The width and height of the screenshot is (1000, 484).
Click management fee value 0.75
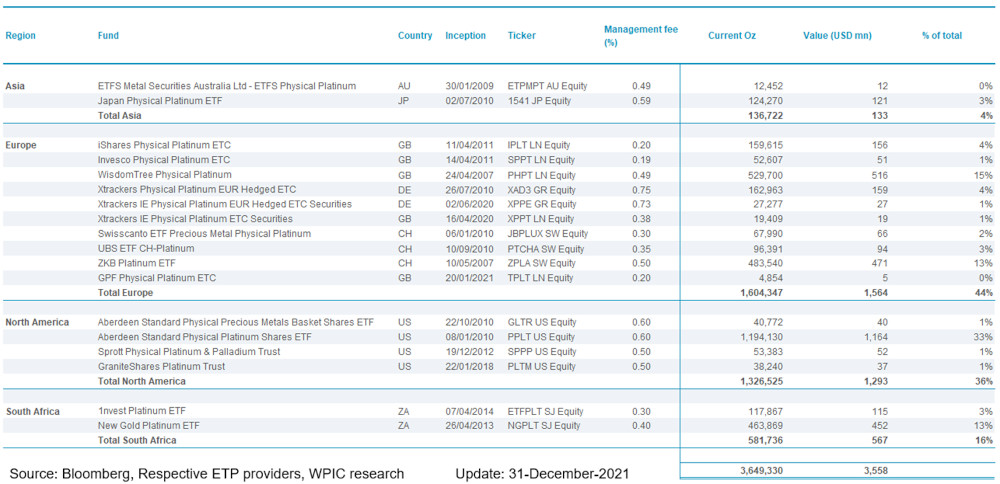point(642,189)
